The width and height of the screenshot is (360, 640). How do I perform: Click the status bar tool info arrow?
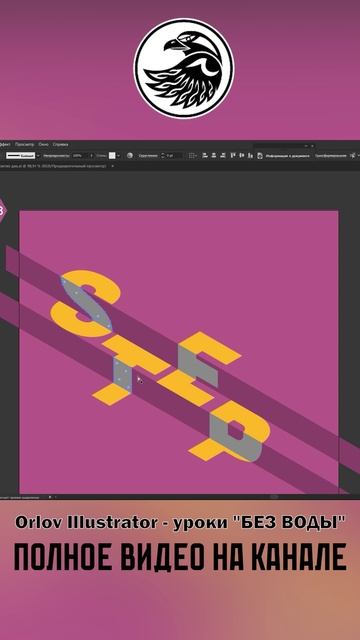tap(50, 497)
